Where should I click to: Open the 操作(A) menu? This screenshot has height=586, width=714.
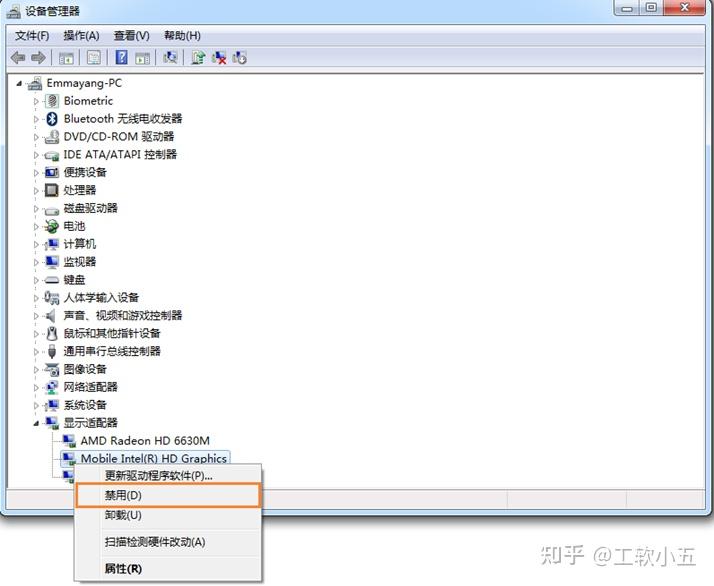[x=81, y=36]
